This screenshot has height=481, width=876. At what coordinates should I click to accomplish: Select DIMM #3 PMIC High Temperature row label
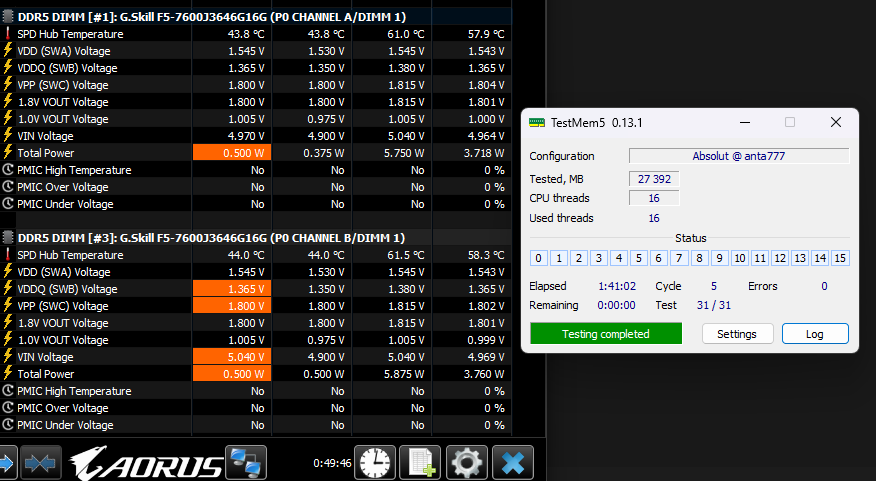74,390
